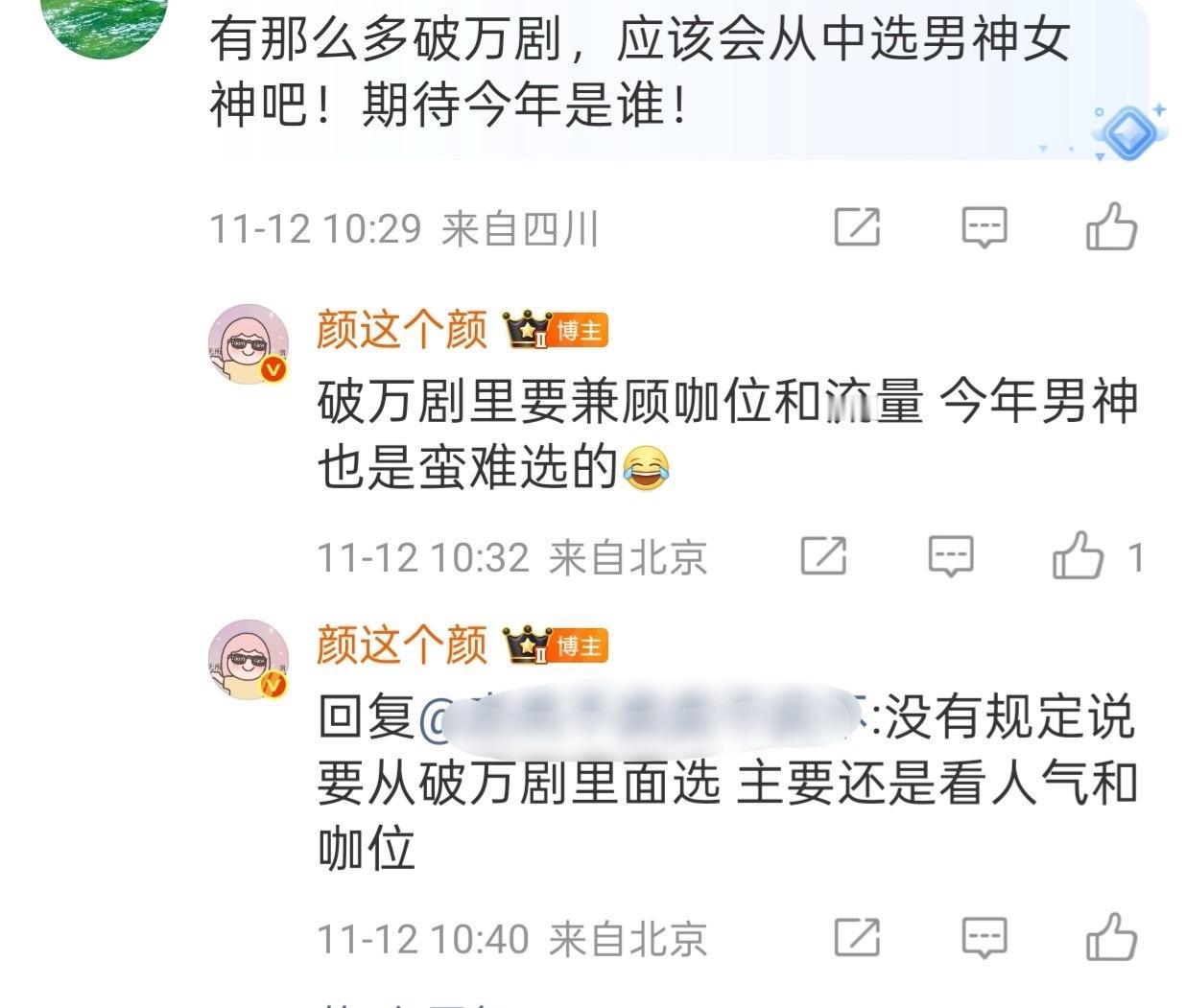Open the reply bubble icon on the 10:40 reply

pyautogui.click(x=984, y=937)
